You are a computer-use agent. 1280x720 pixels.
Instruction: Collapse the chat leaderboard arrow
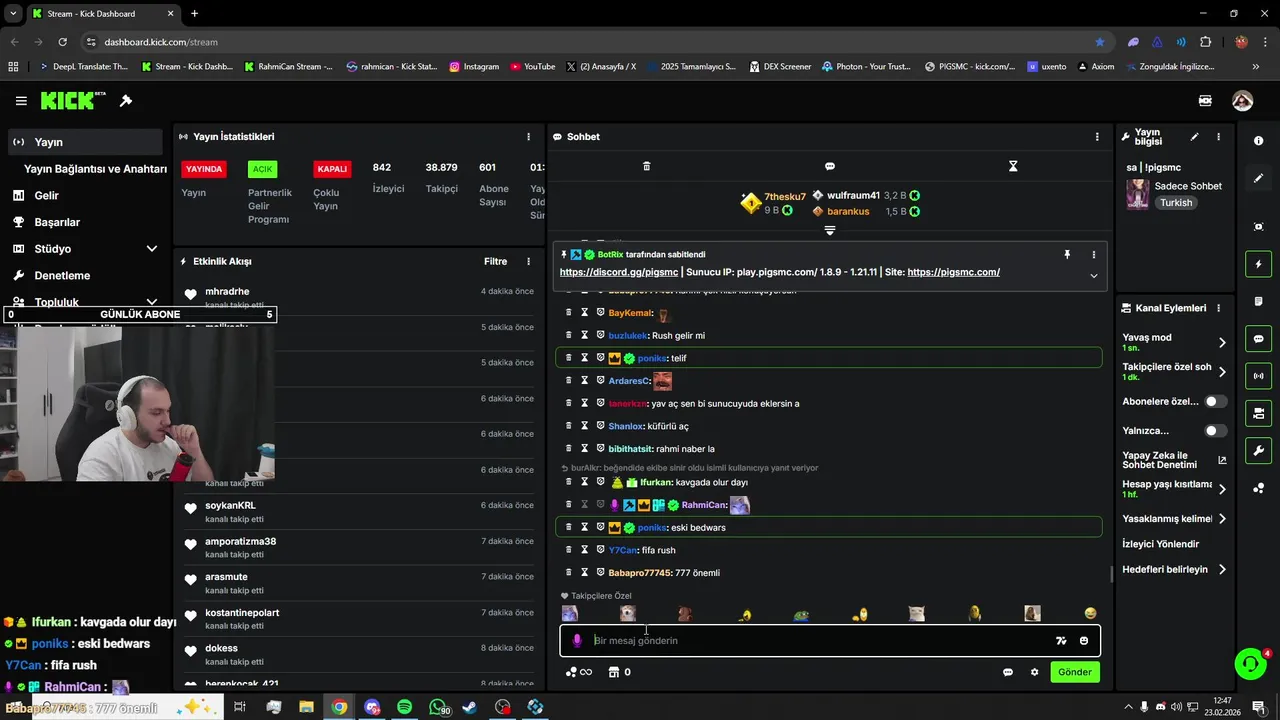[829, 231]
